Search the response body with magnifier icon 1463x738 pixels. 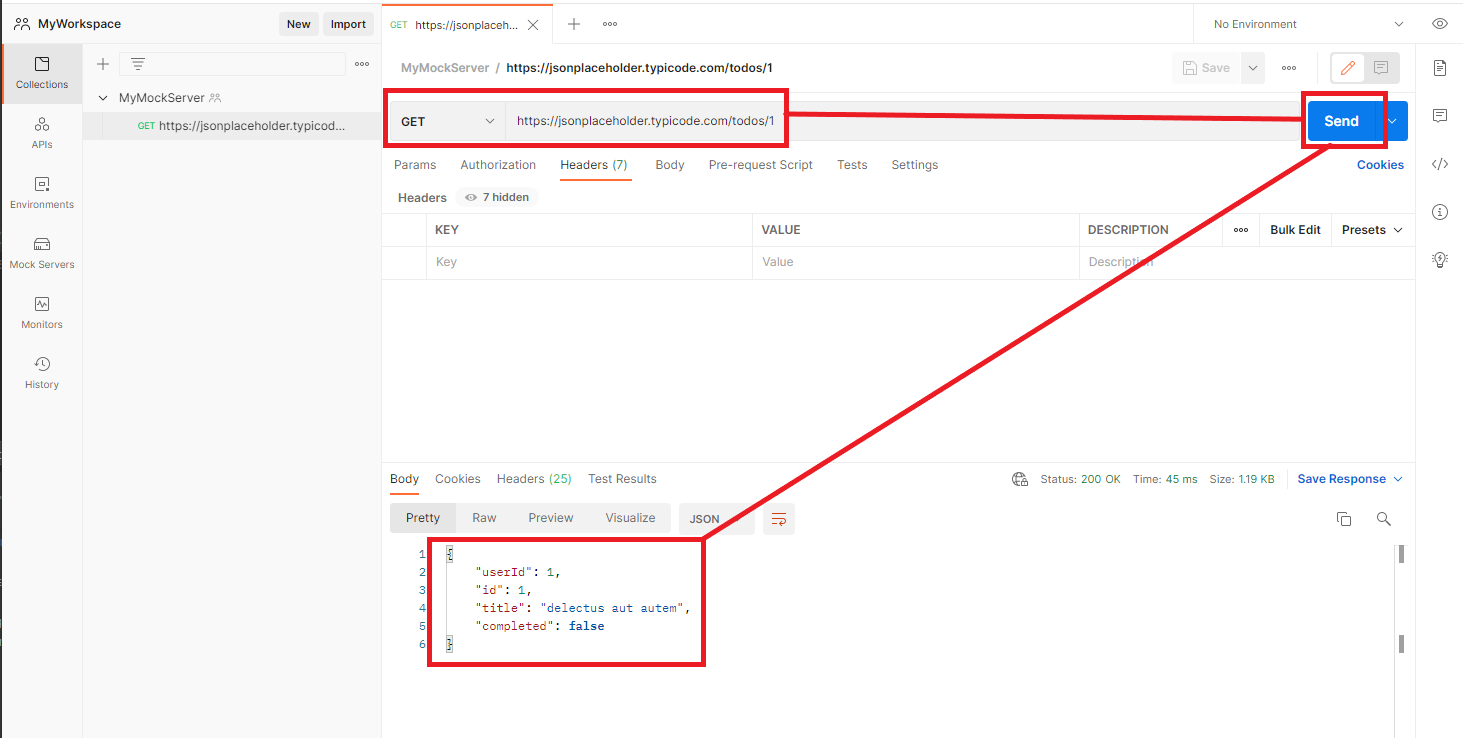coord(1384,519)
